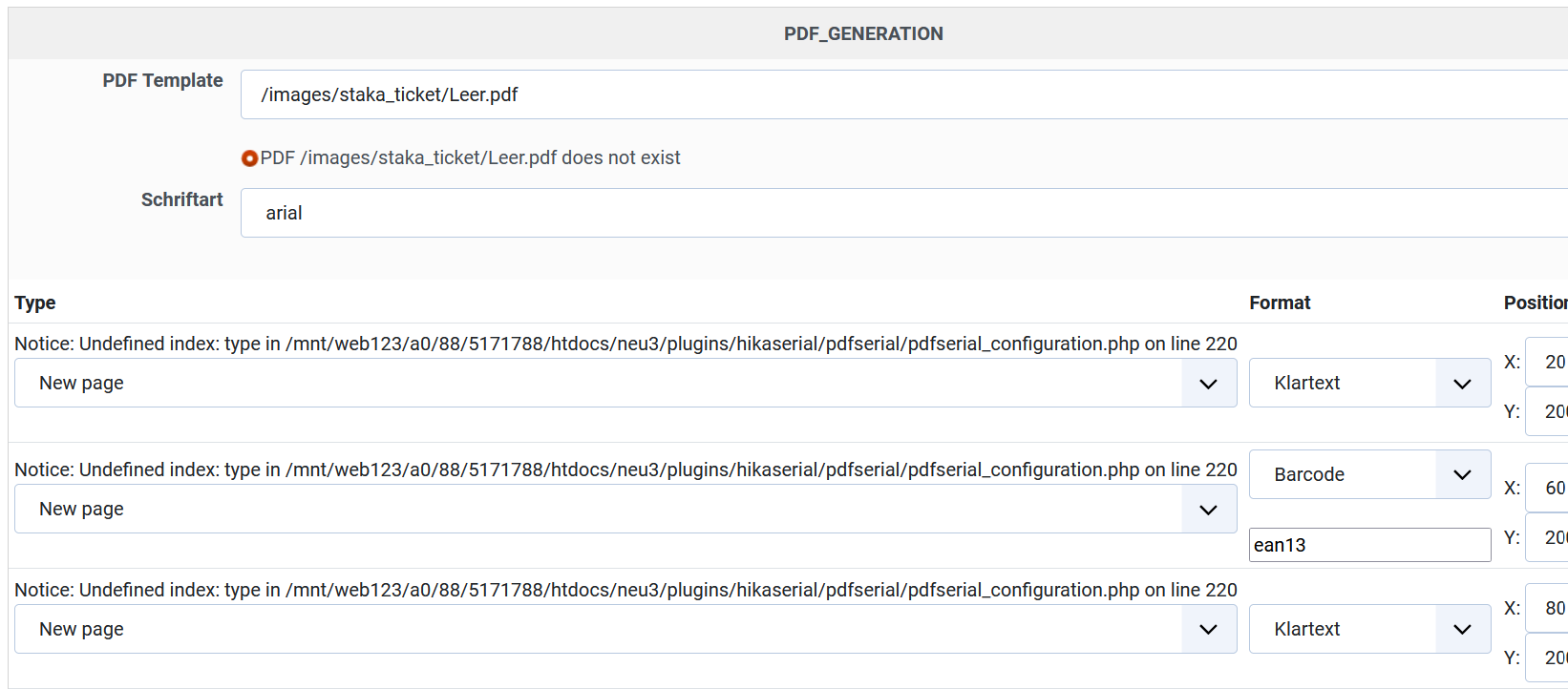Select the Y position field in first row
Screen dimensions: 1568x689
tap(1549, 411)
